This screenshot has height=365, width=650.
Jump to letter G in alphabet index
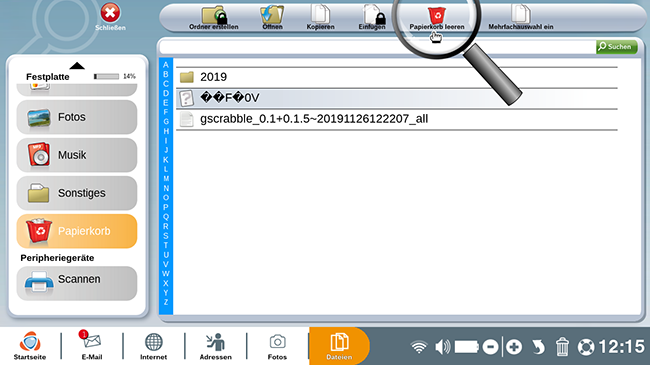(166, 122)
